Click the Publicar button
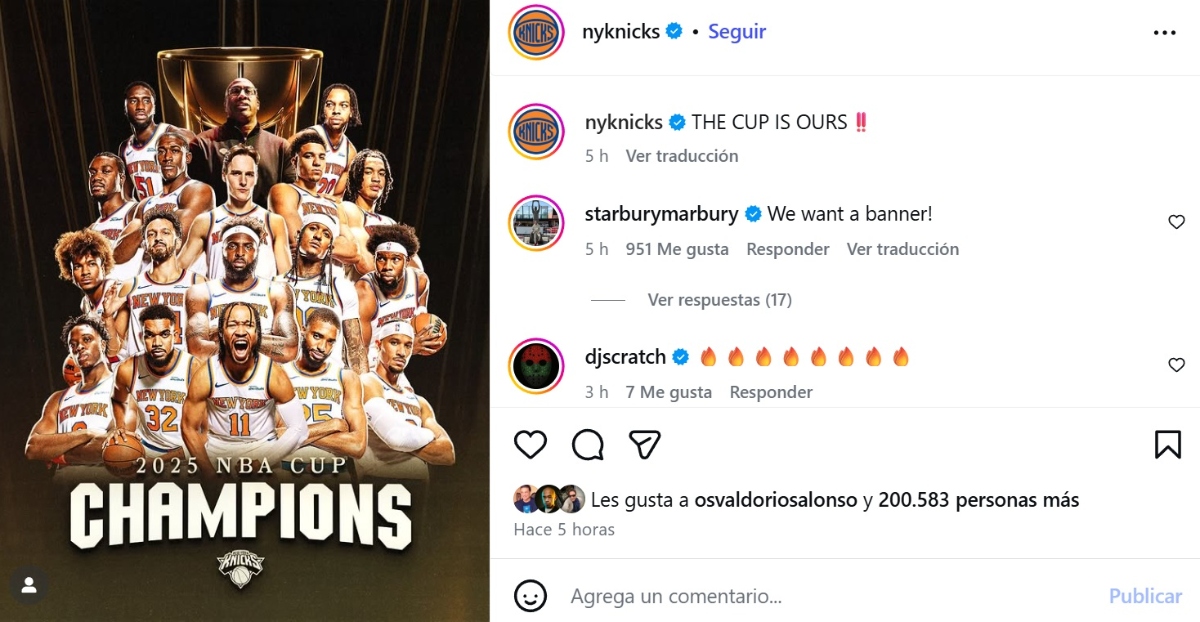This screenshot has height=622, width=1200. tap(1145, 596)
